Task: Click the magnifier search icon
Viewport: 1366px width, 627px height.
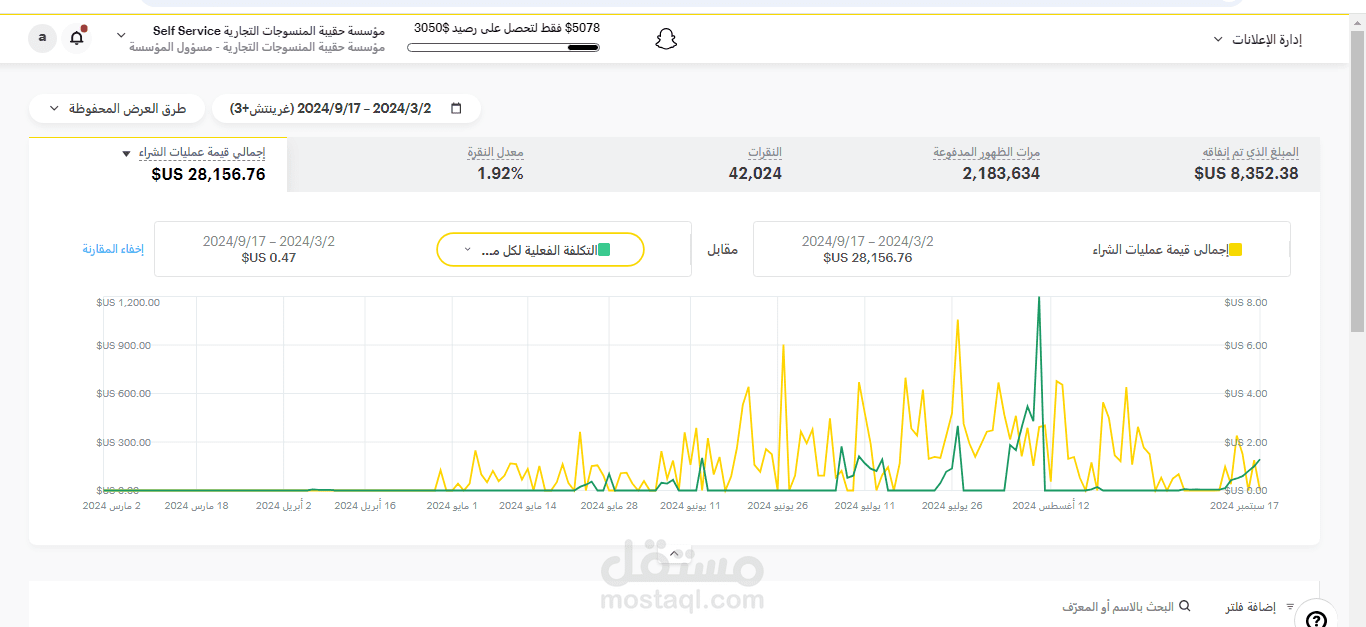Action: (1185, 606)
